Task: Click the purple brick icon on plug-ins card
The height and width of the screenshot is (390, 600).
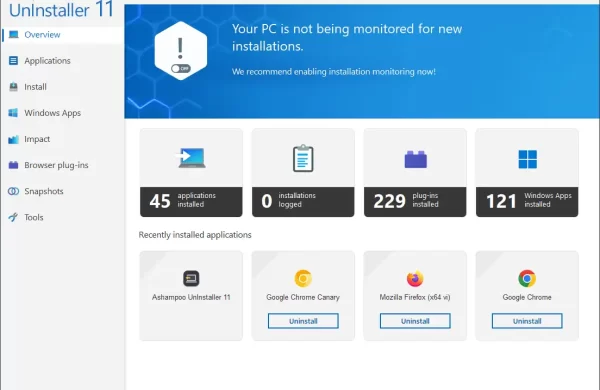Action: 416,159
